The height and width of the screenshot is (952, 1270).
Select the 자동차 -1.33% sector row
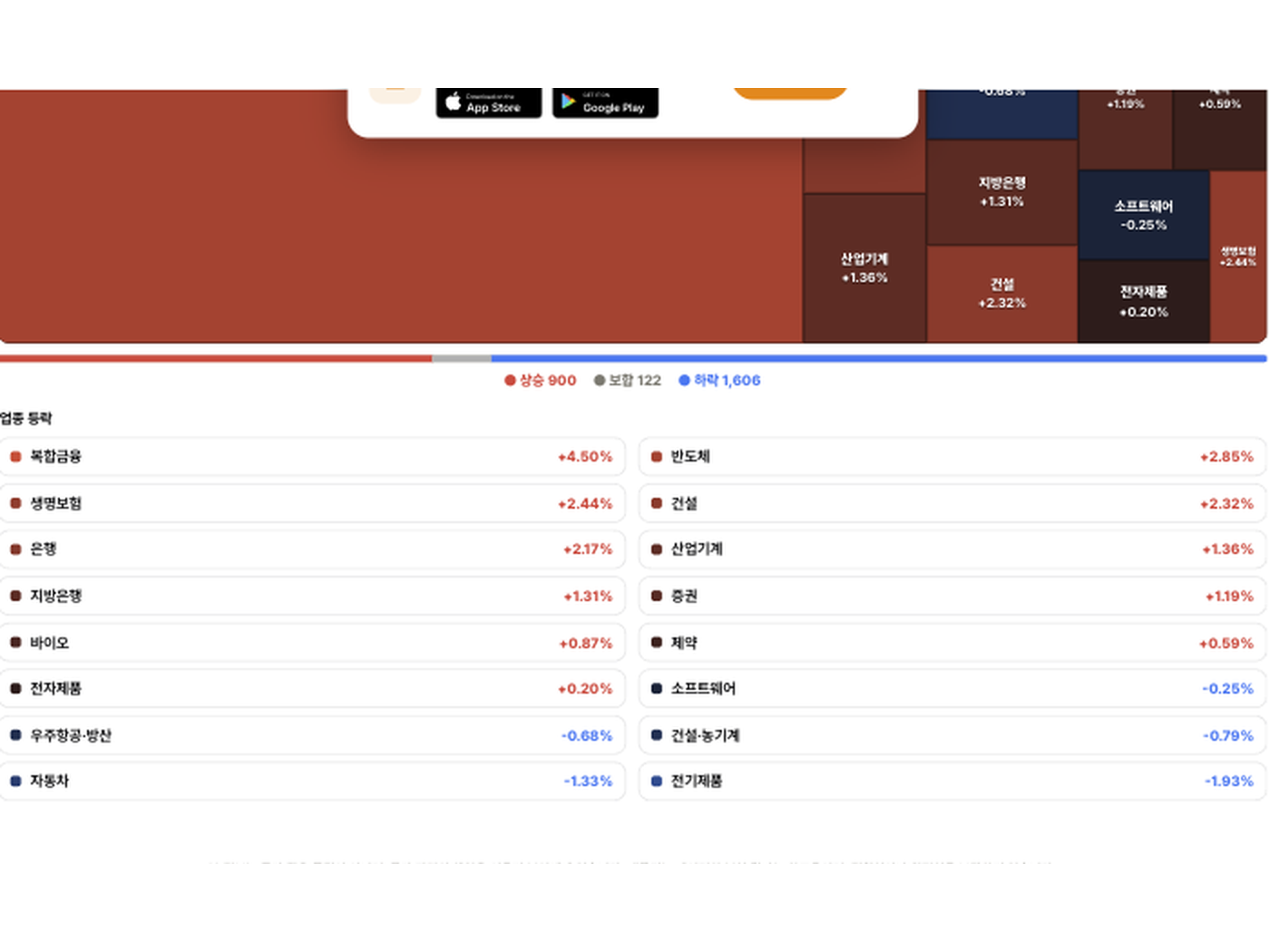pos(312,782)
